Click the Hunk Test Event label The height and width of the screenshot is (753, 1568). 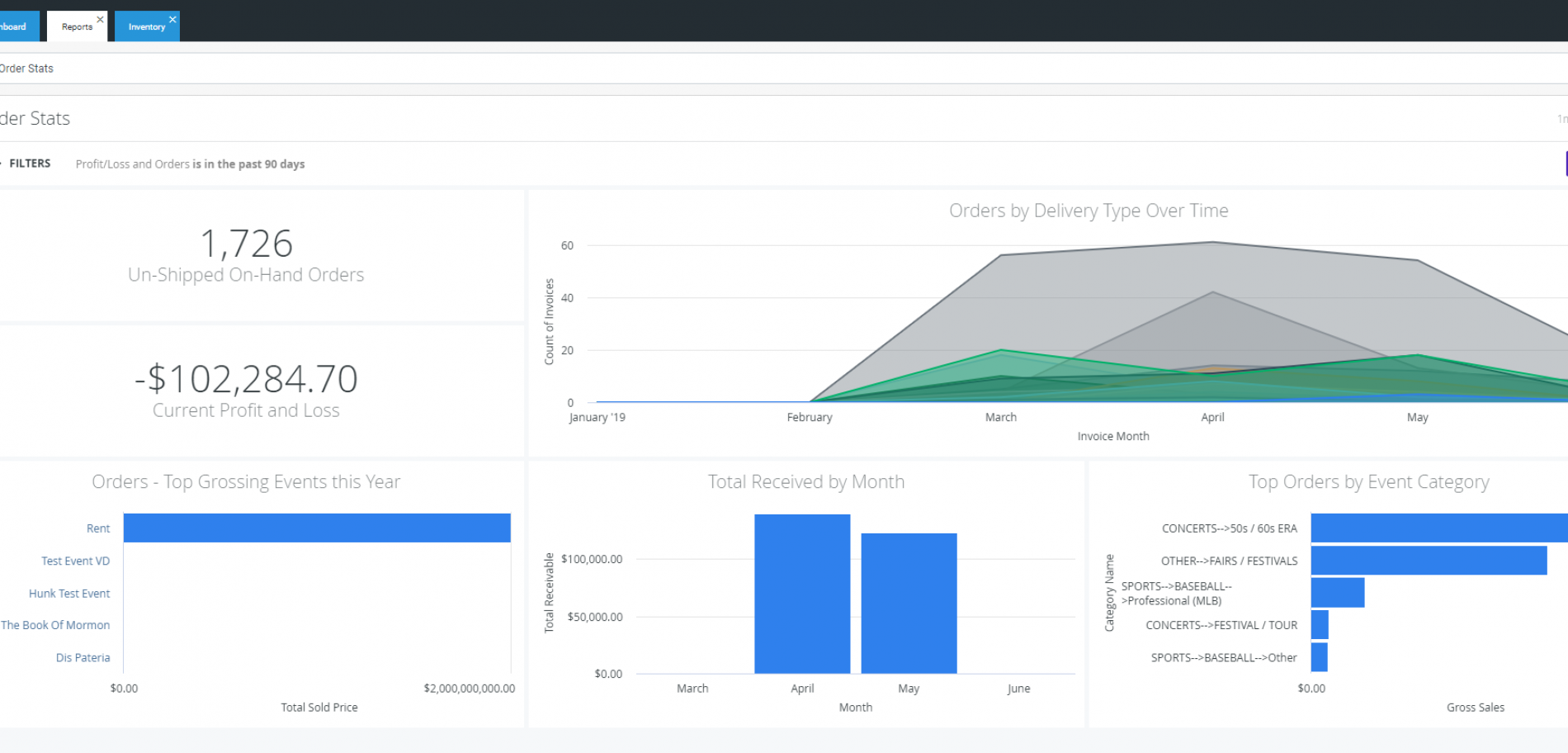point(69,593)
